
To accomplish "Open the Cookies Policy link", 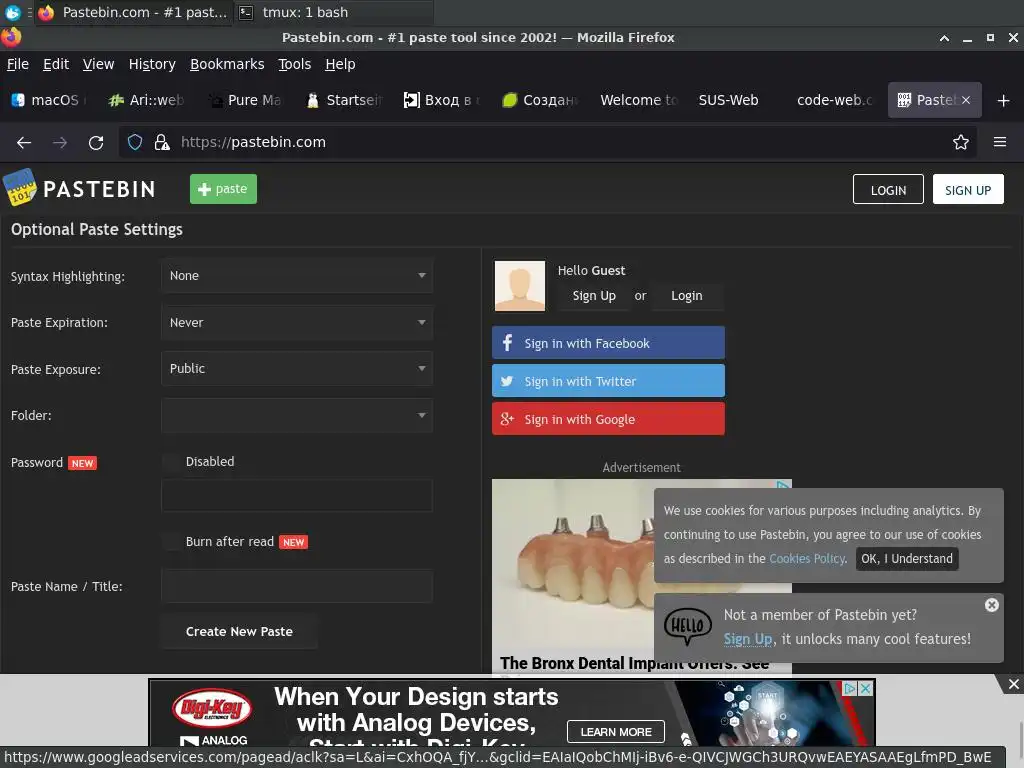I will [x=807, y=559].
